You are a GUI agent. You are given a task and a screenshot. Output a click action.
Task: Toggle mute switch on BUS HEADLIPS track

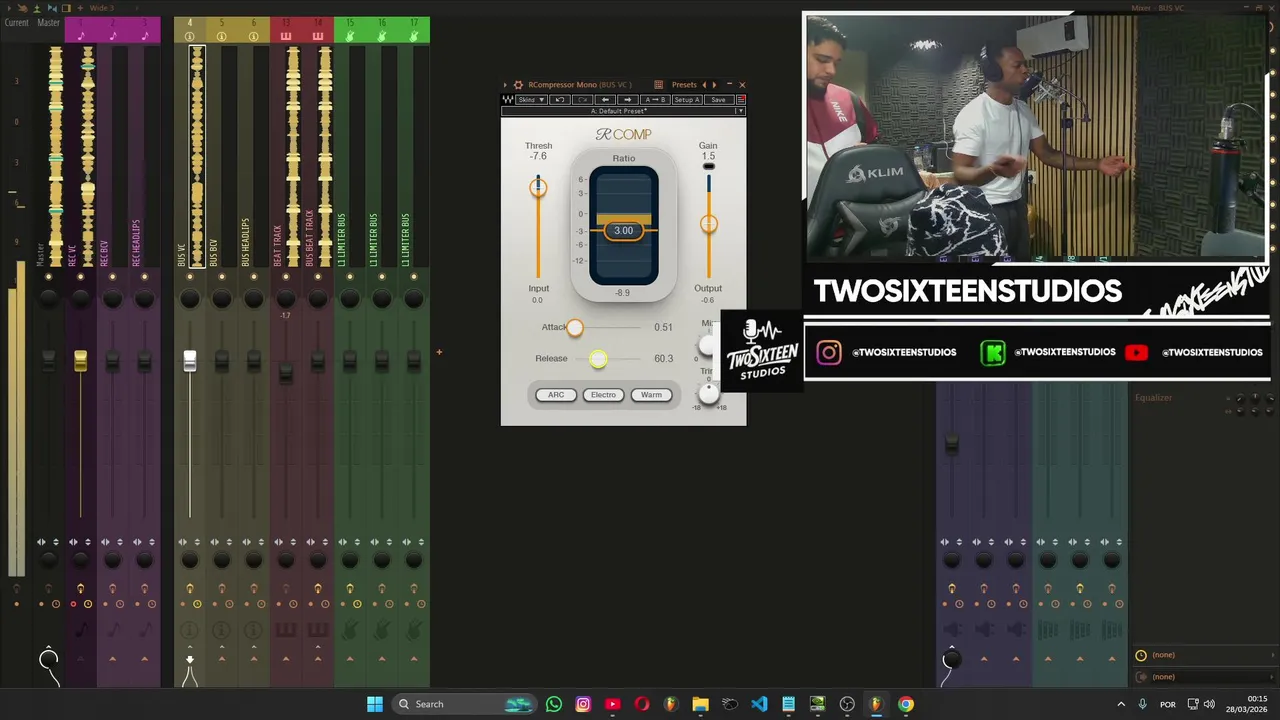tap(254, 277)
